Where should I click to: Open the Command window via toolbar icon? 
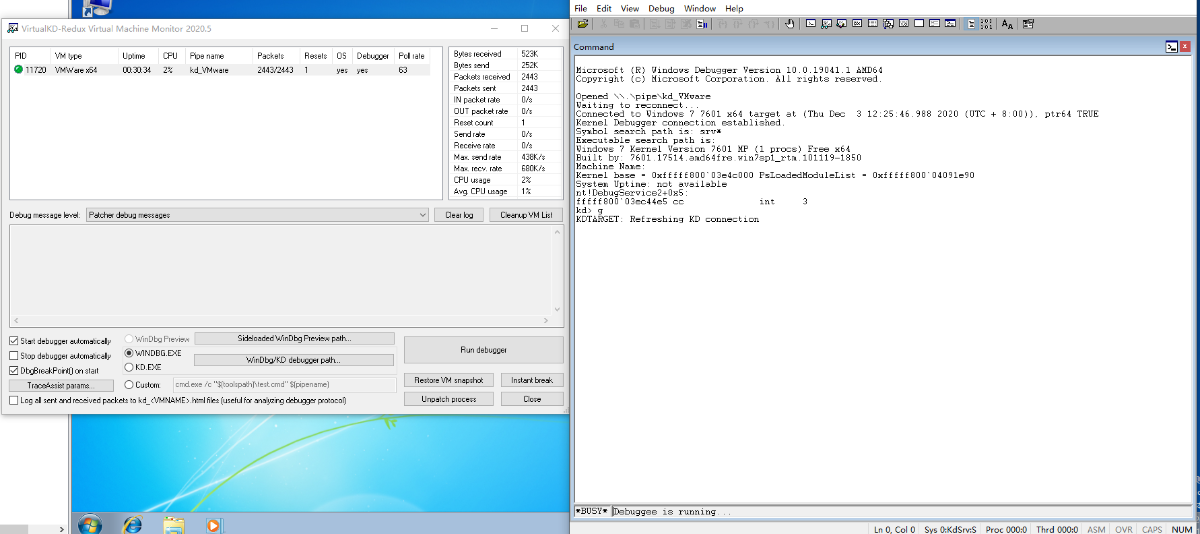[x=810, y=24]
